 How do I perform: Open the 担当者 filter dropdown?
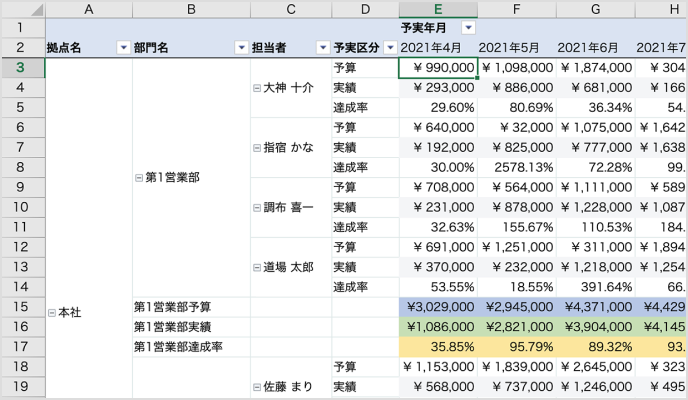323,47
